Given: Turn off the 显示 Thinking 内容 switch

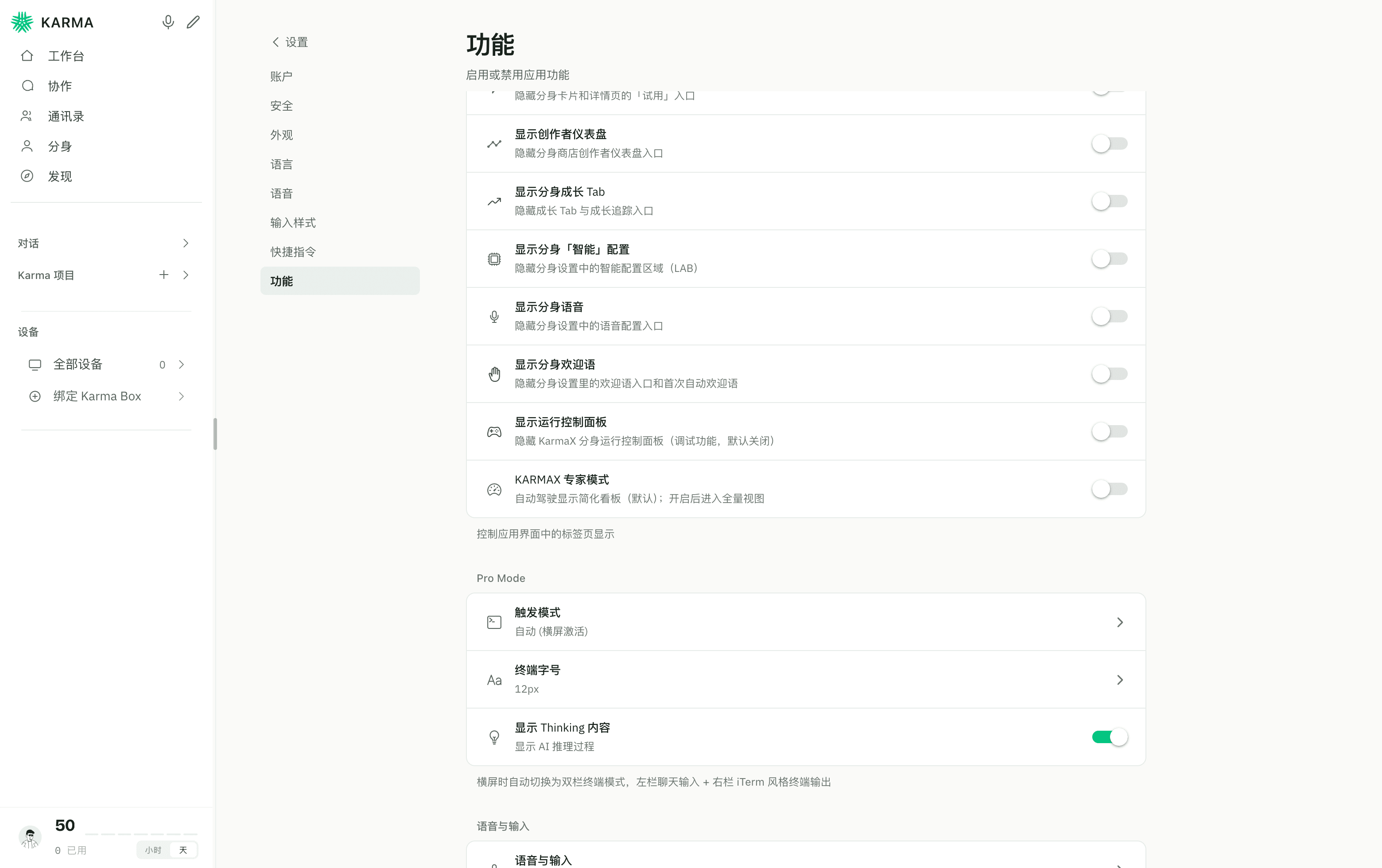Looking at the screenshot, I should coord(1110,736).
